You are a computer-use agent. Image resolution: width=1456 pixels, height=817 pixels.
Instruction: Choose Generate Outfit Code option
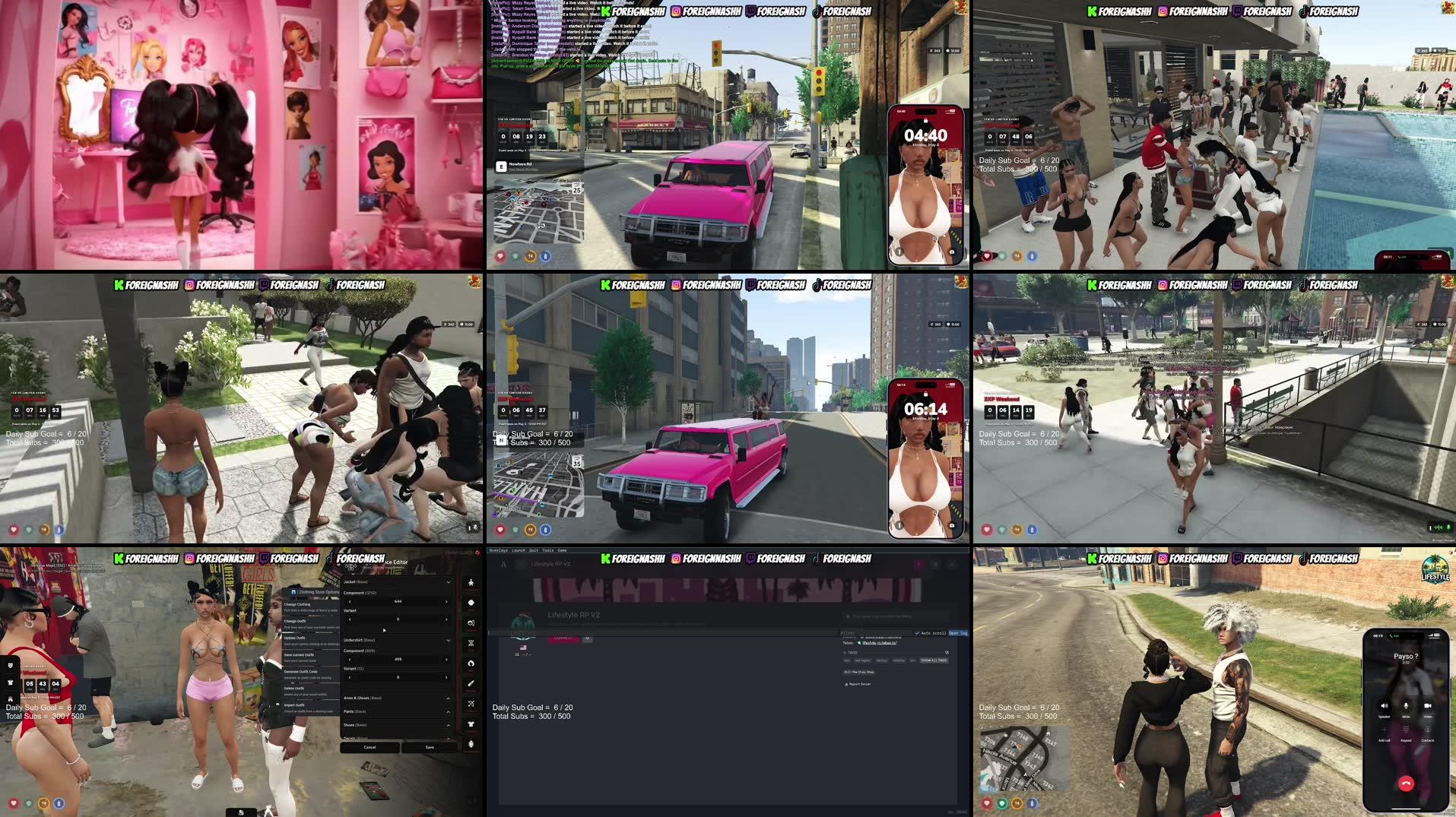[x=311, y=675]
